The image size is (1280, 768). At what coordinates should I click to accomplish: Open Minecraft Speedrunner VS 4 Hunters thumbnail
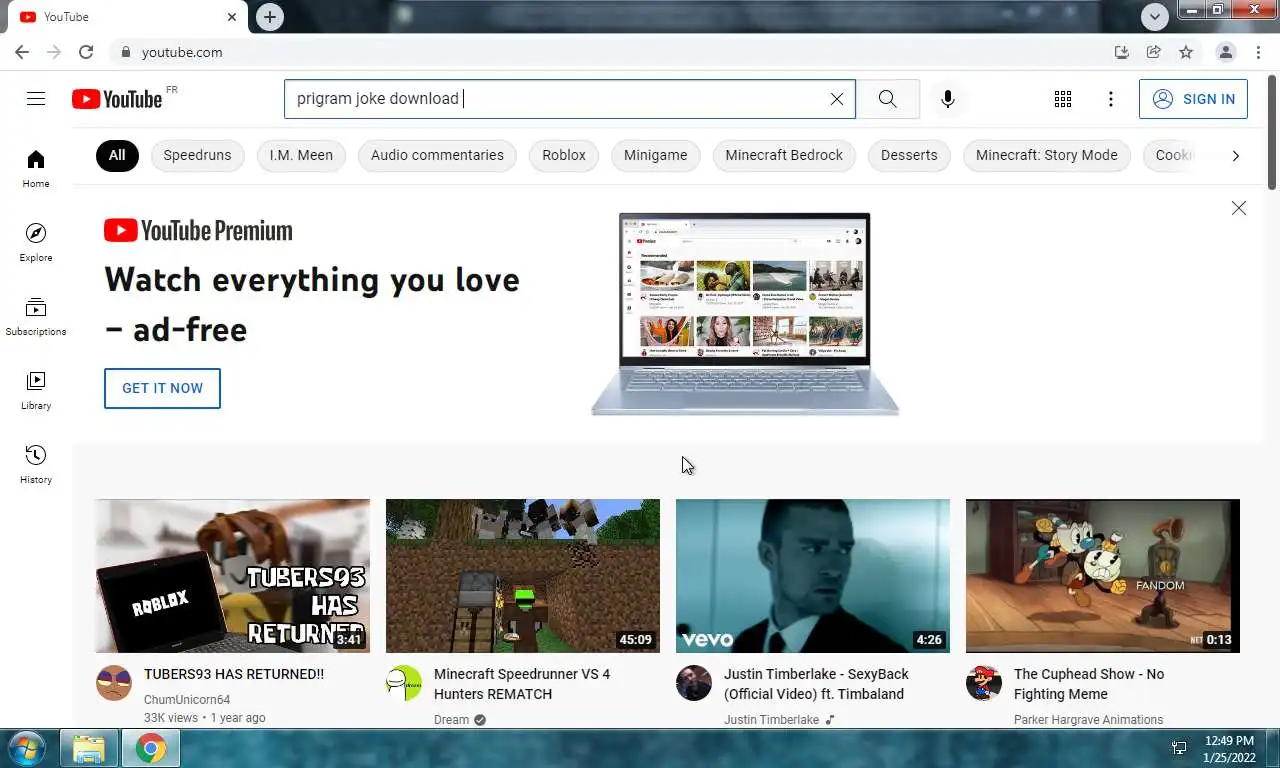point(523,576)
